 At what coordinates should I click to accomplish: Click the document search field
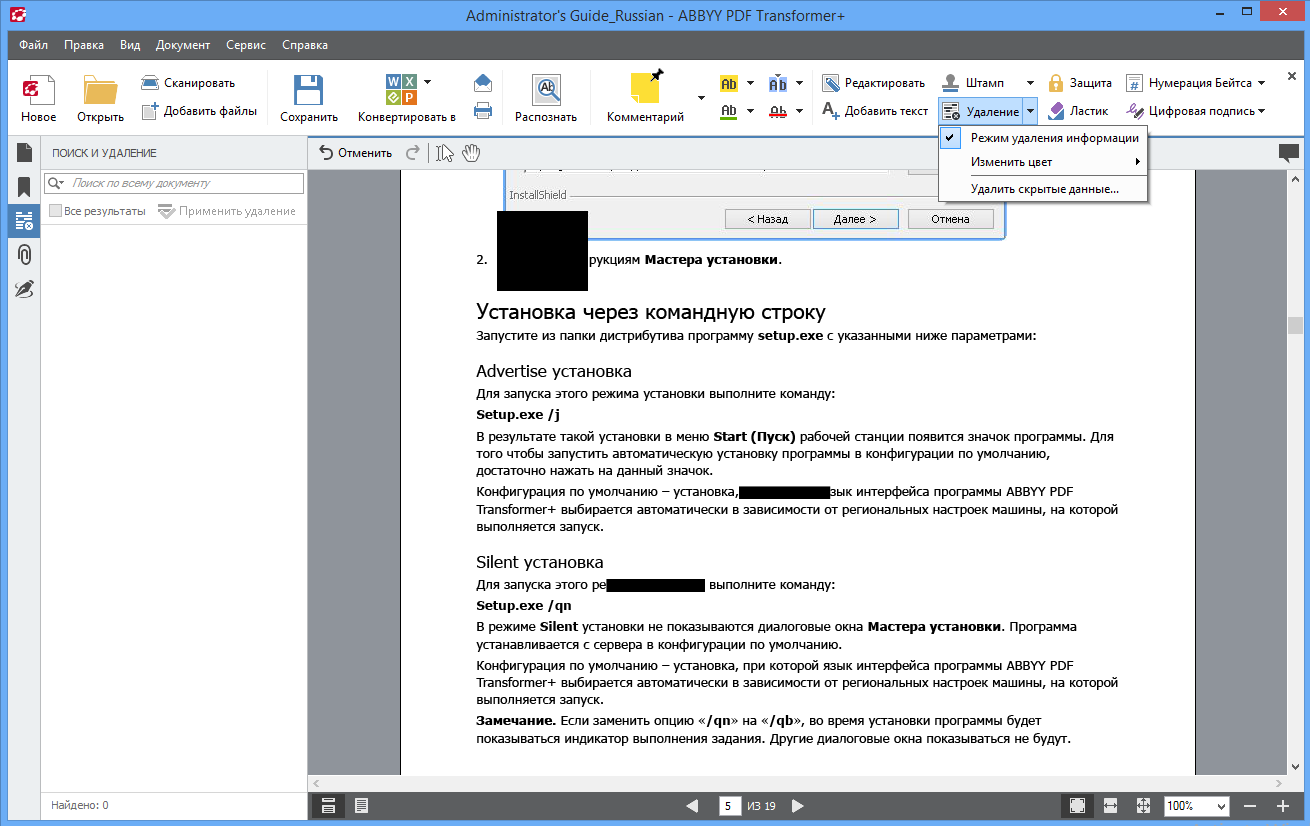click(174, 183)
